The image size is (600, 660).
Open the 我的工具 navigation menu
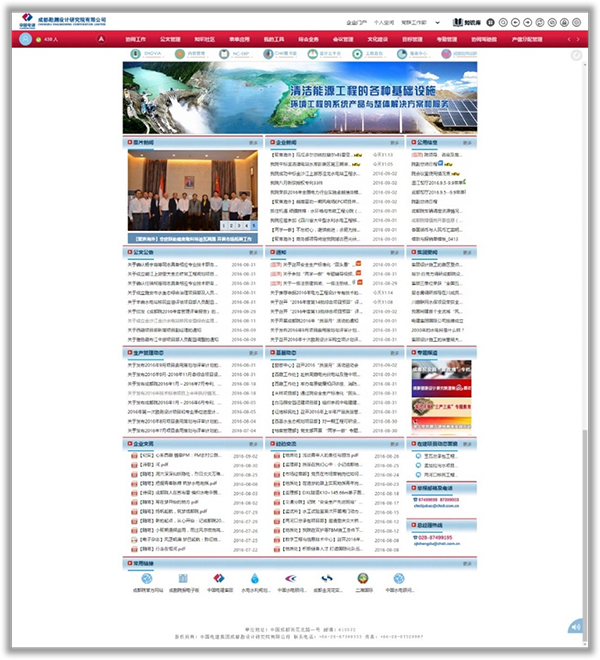(274, 39)
